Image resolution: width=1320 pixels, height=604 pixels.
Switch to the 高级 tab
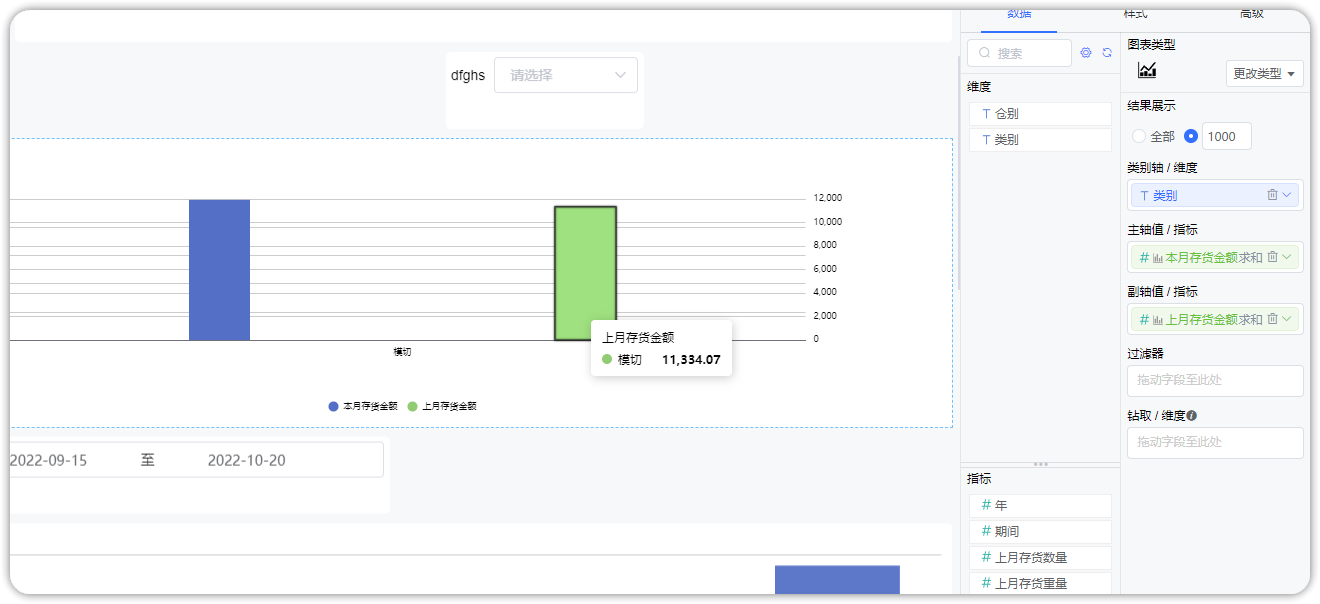coord(1251,14)
